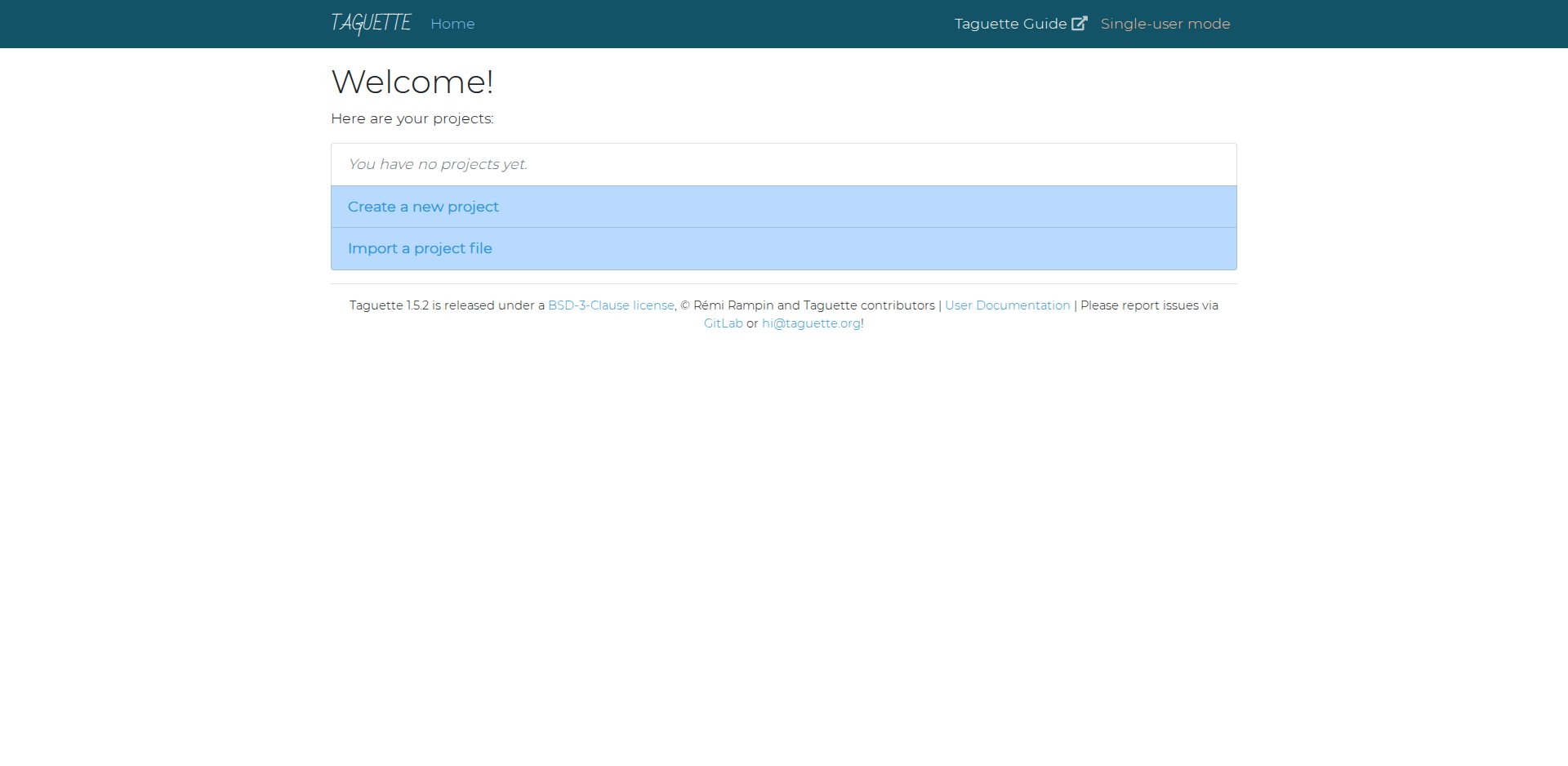Click the hi@taguette.org email link

[811, 323]
